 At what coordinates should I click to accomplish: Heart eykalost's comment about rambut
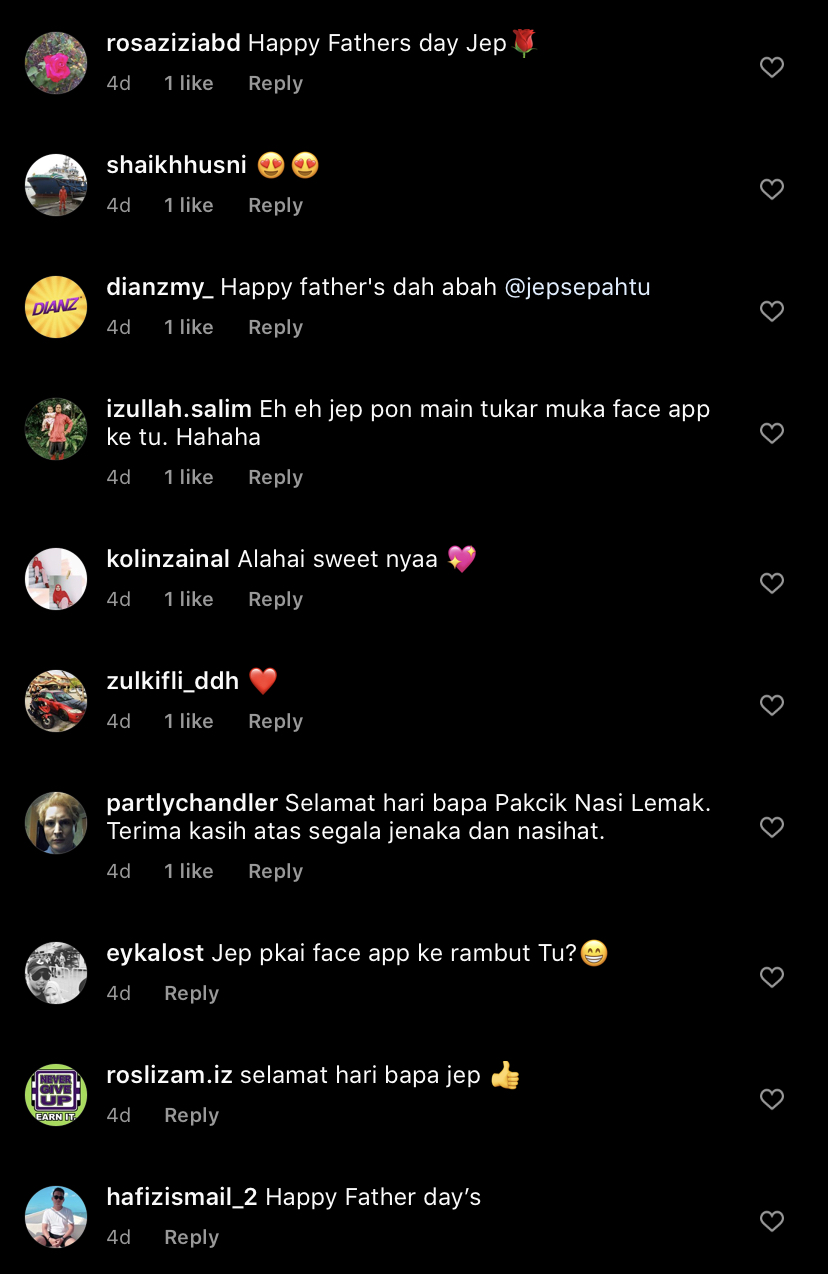[x=772, y=977]
